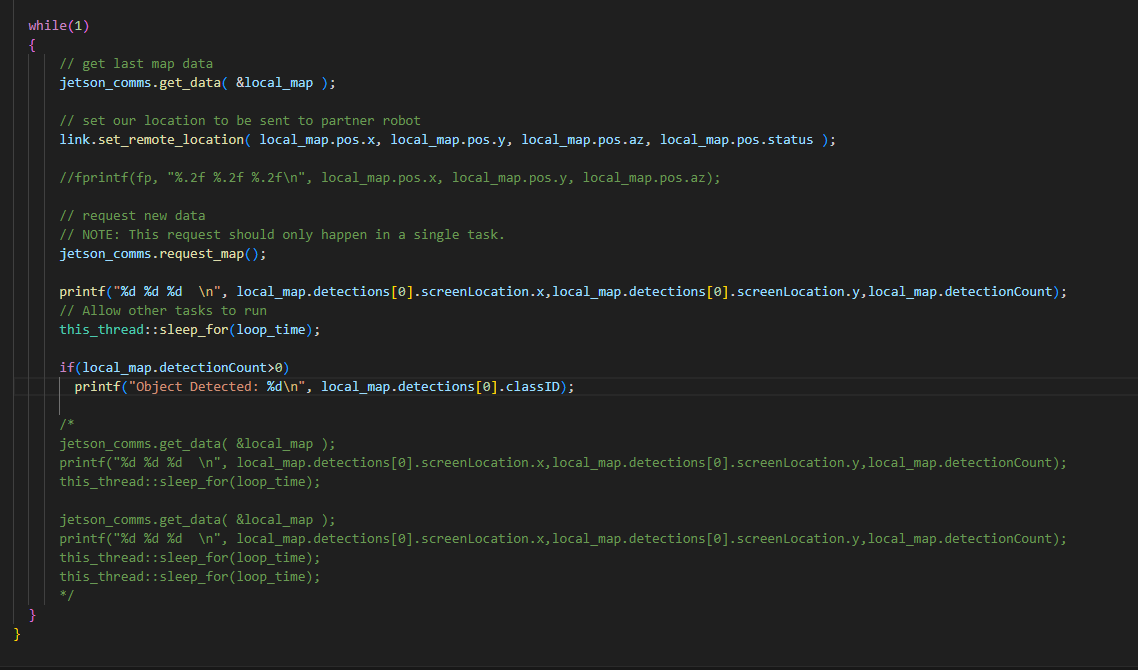Place cursor on link.set_remote_location call
1138x670 pixels.
tap(151, 139)
